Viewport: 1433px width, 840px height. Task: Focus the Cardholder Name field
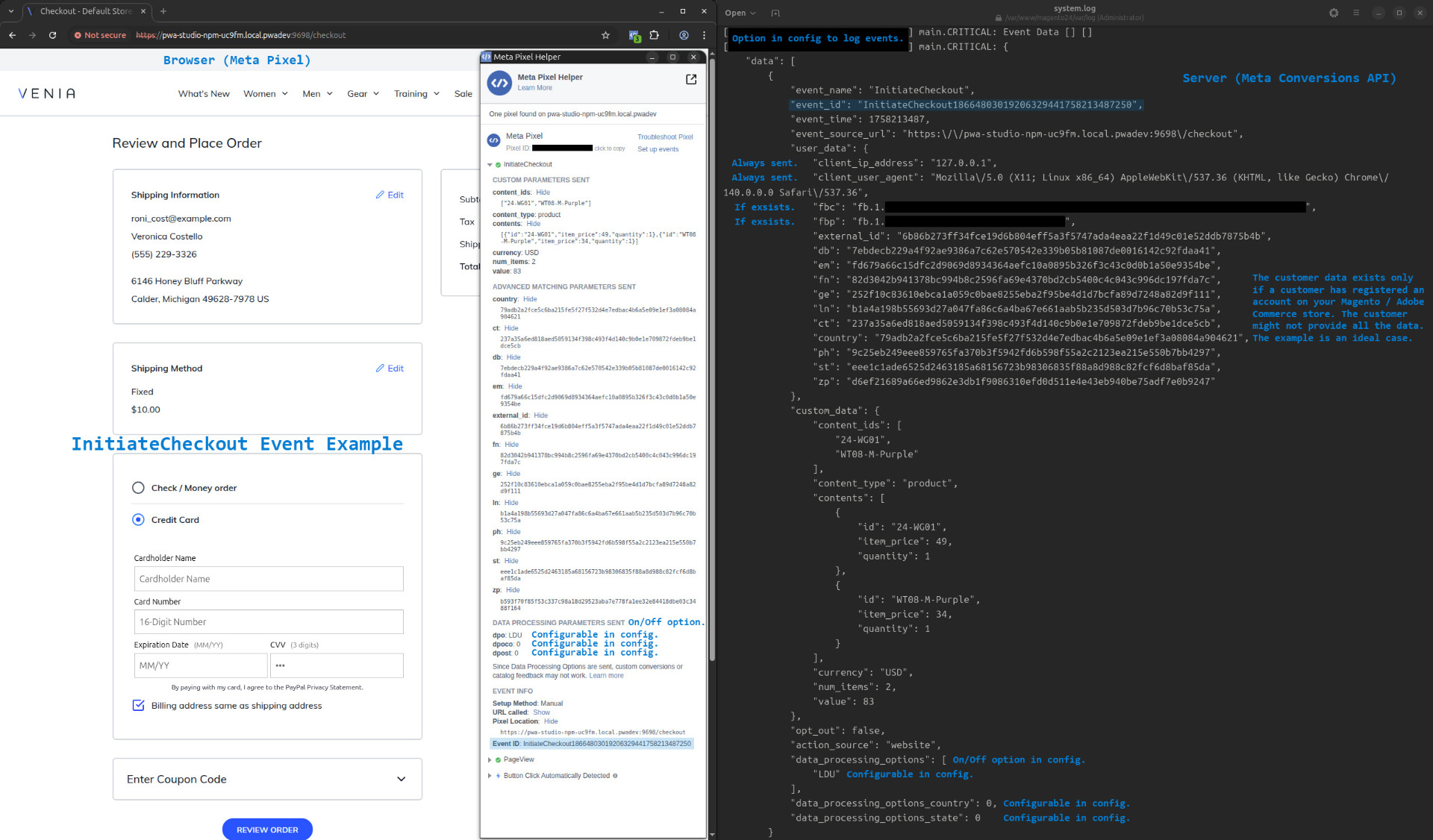tap(269, 579)
